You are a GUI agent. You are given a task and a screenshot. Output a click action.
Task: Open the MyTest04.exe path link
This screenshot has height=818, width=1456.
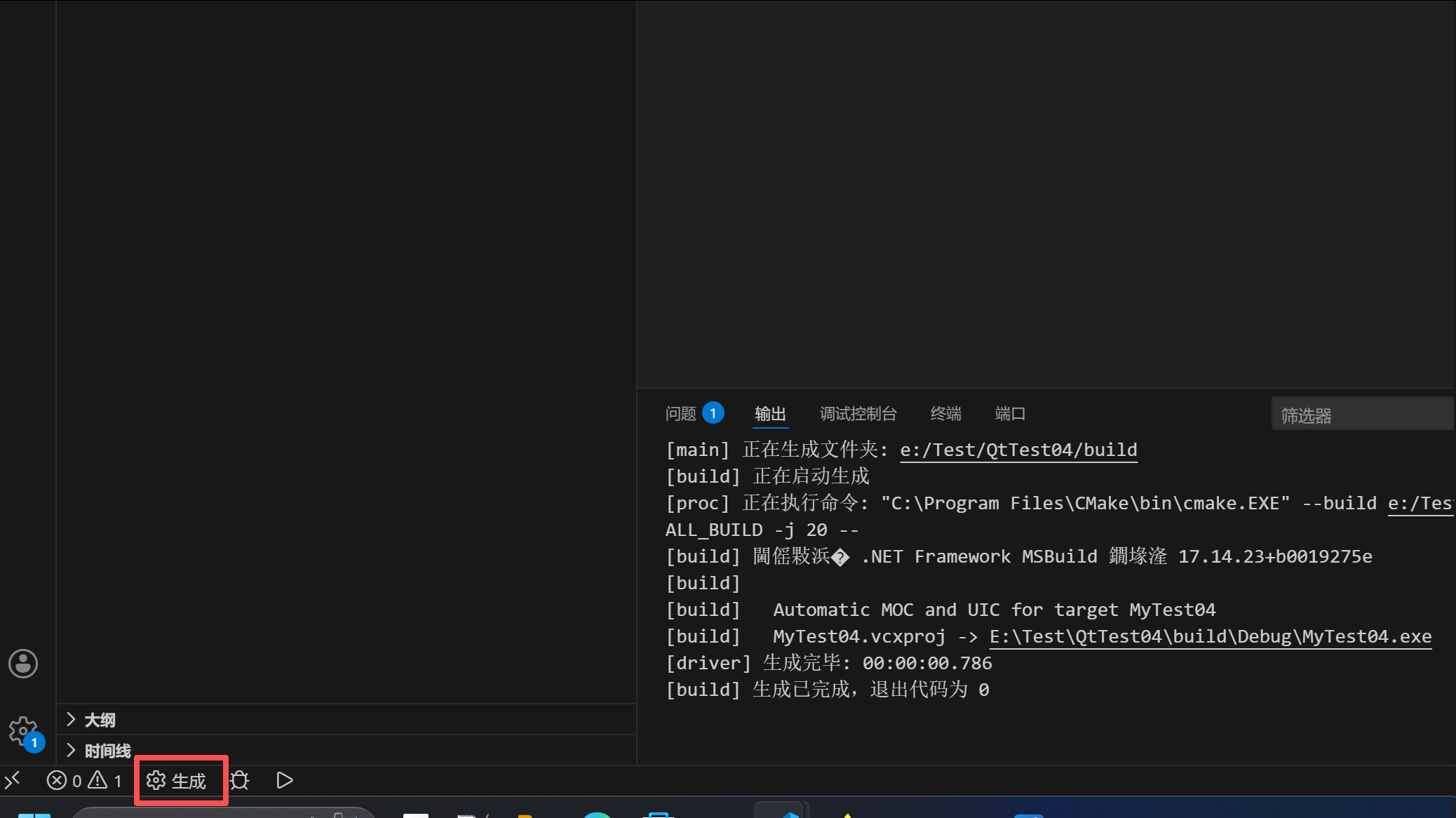coord(1210,636)
